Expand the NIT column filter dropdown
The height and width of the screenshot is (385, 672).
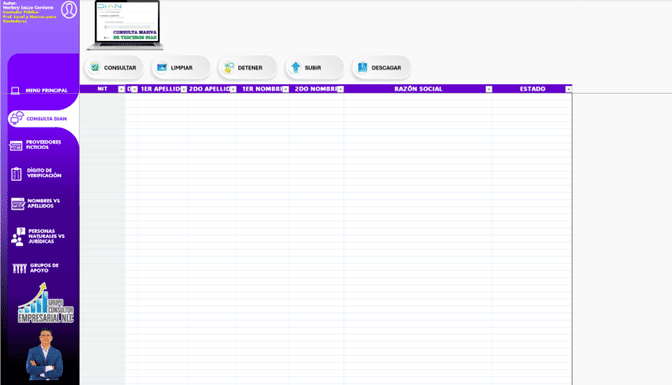tap(121, 89)
